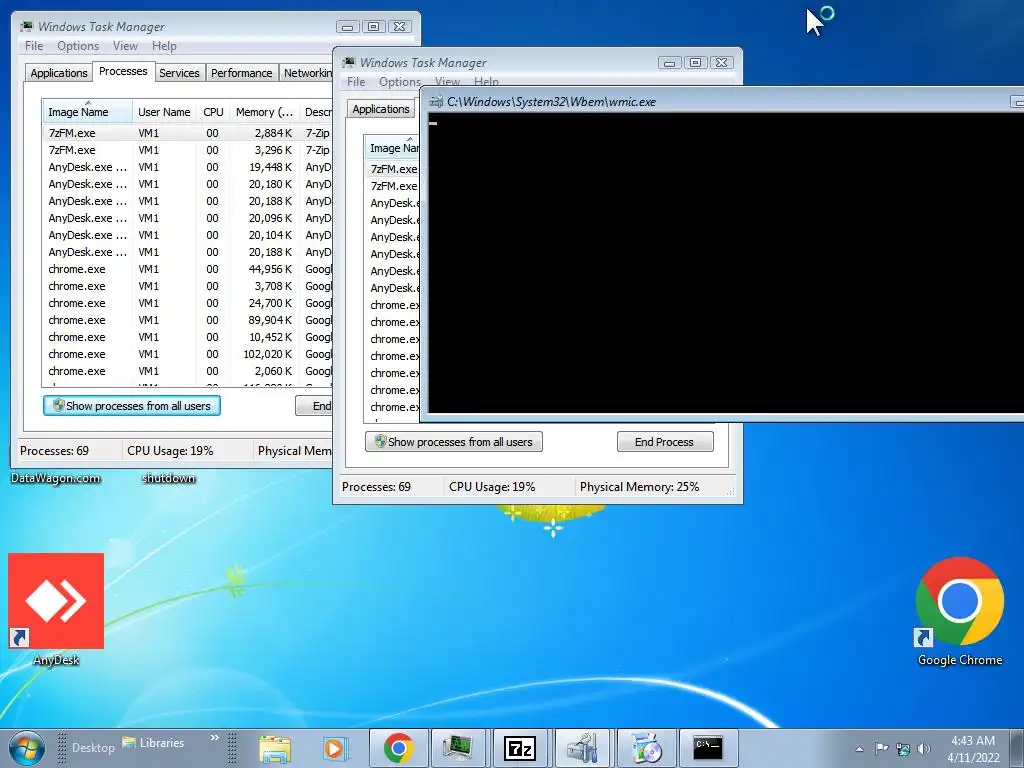
Task: Open Options menu in front Task Manager
Action: pyautogui.click(x=400, y=82)
